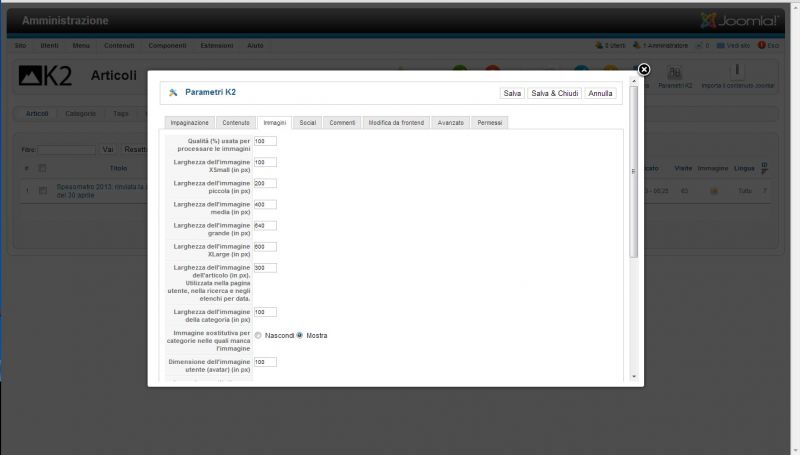Viewport: 800px width, 455px height.
Task: Switch to the Contenuto tab
Action: (x=236, y=122)
